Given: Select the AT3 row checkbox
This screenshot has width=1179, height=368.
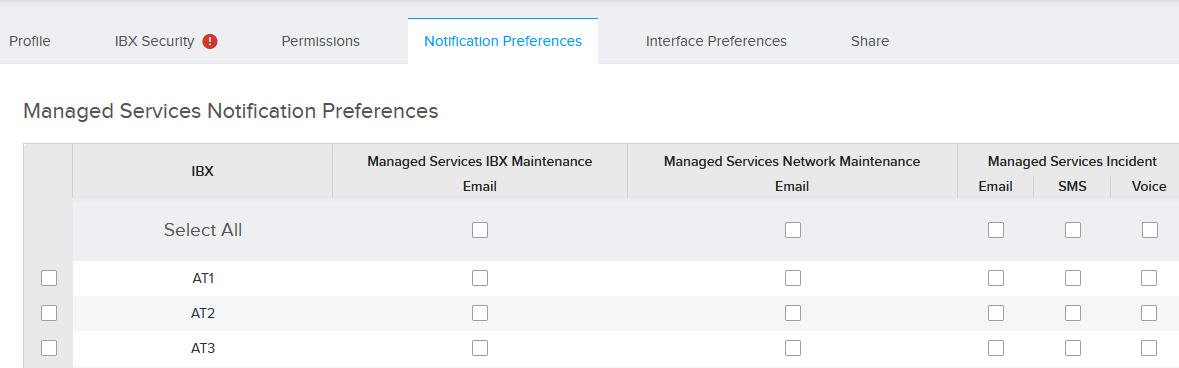Looking at the screenshot, I should pos(49,348).
